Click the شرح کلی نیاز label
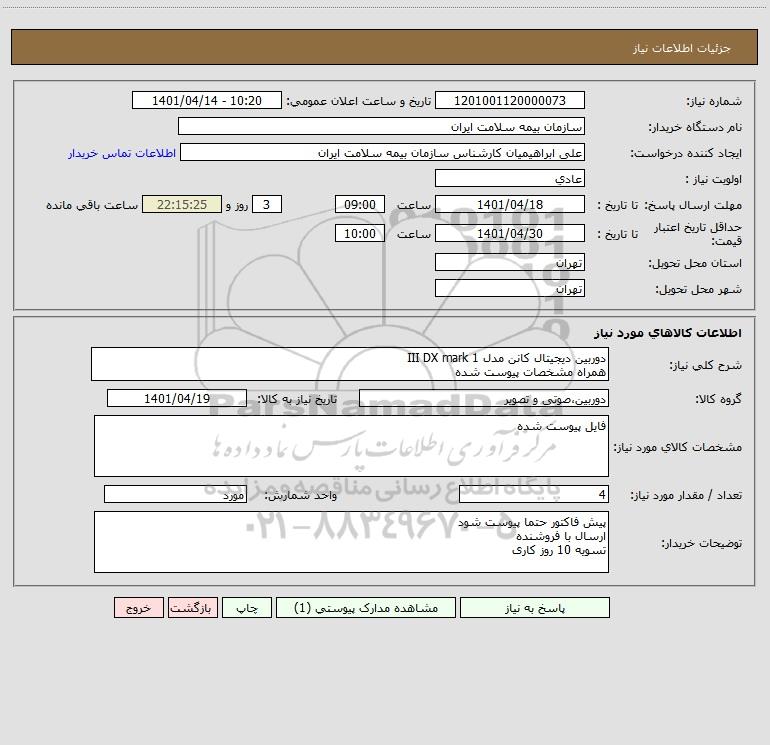Image resolution: width=770 pixels, height=745 pixels. click(x=706, y=365)
